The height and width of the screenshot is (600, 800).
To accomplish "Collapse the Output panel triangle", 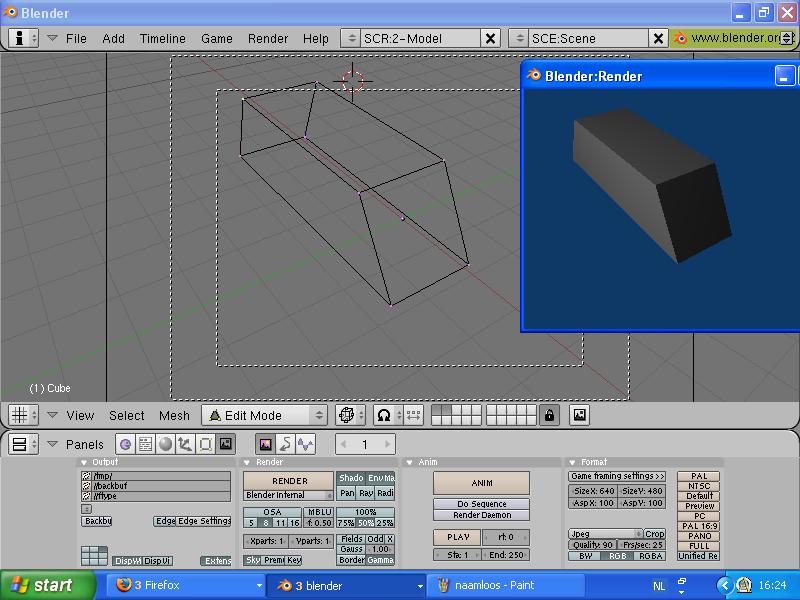I will pyautogui.click(x=84, y=462).
